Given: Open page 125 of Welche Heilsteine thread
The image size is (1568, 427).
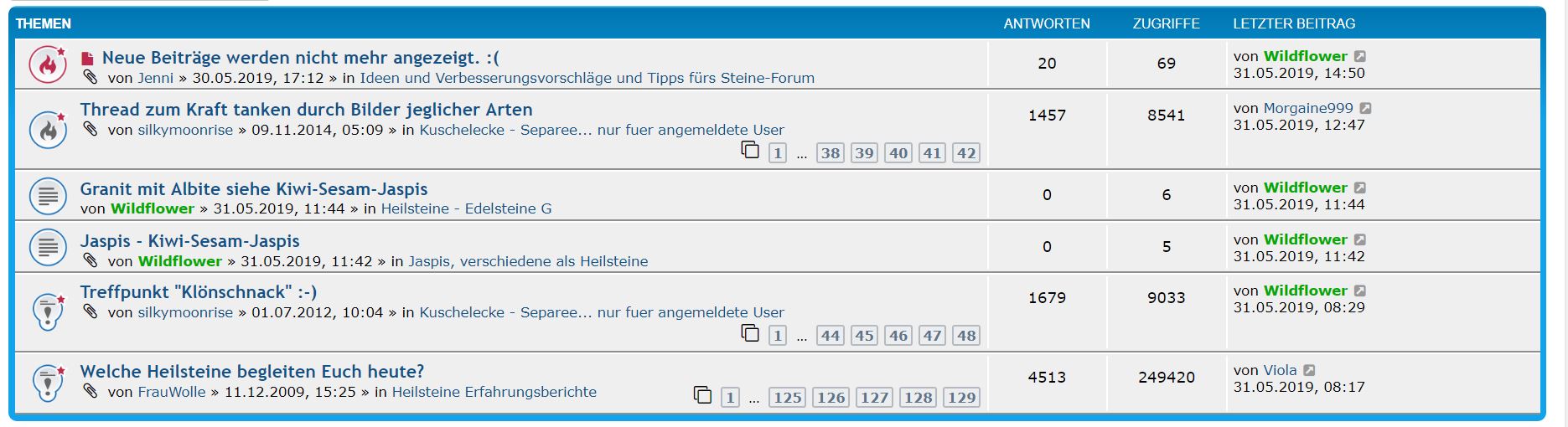Looking at the screenshot, I should click(x=787, y=398).
